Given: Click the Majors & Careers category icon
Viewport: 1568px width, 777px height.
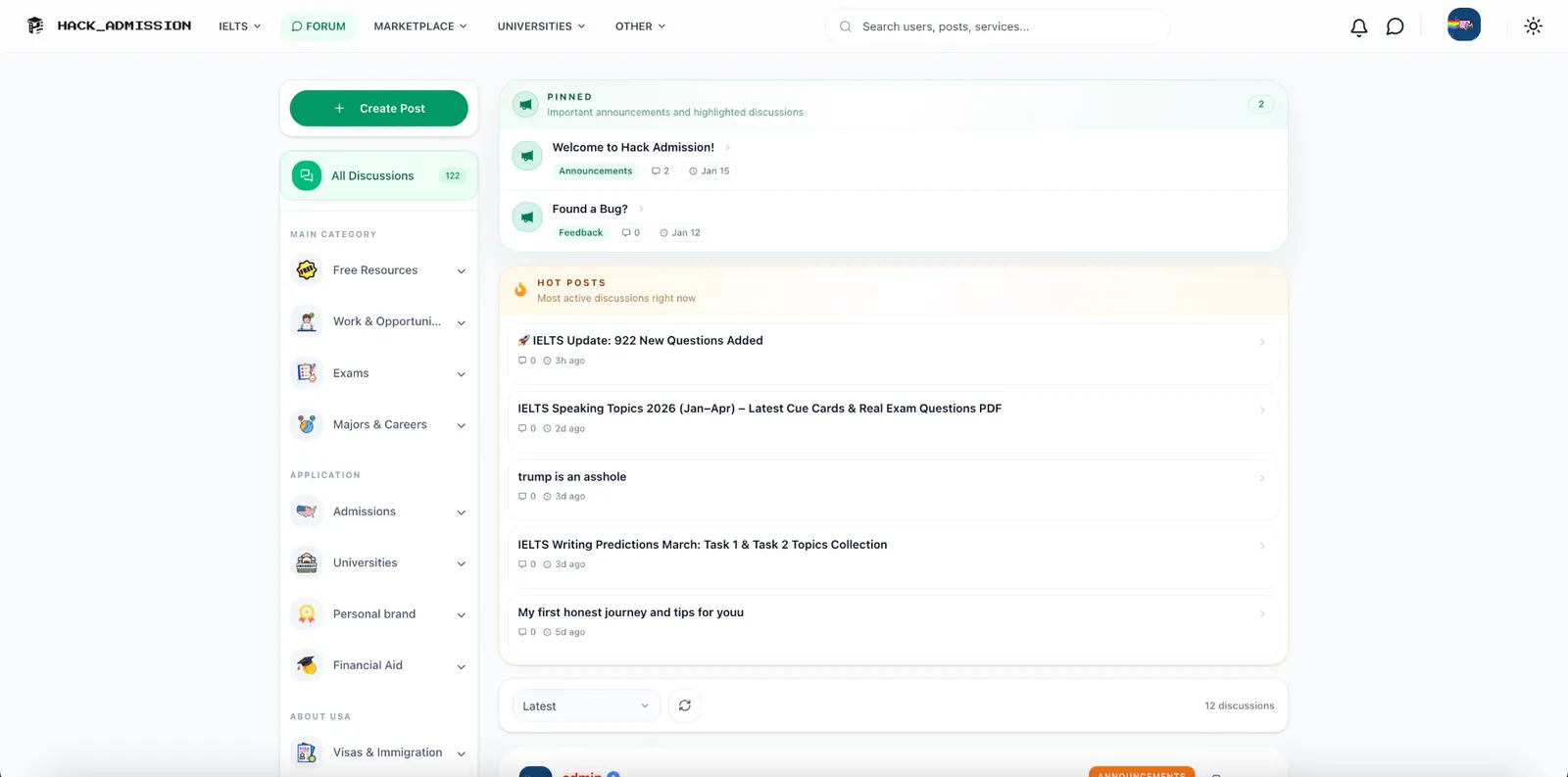Looking at the screenshot, I should (307, 424).
